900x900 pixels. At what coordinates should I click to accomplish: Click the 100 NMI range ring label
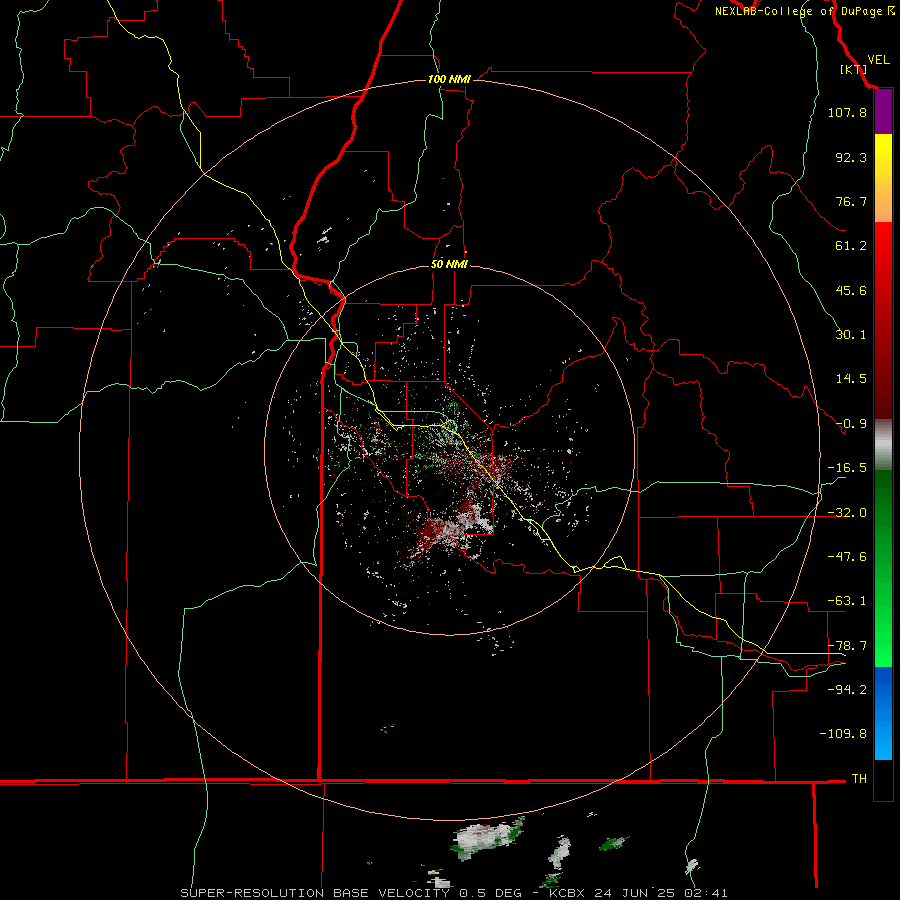point(449,79)
